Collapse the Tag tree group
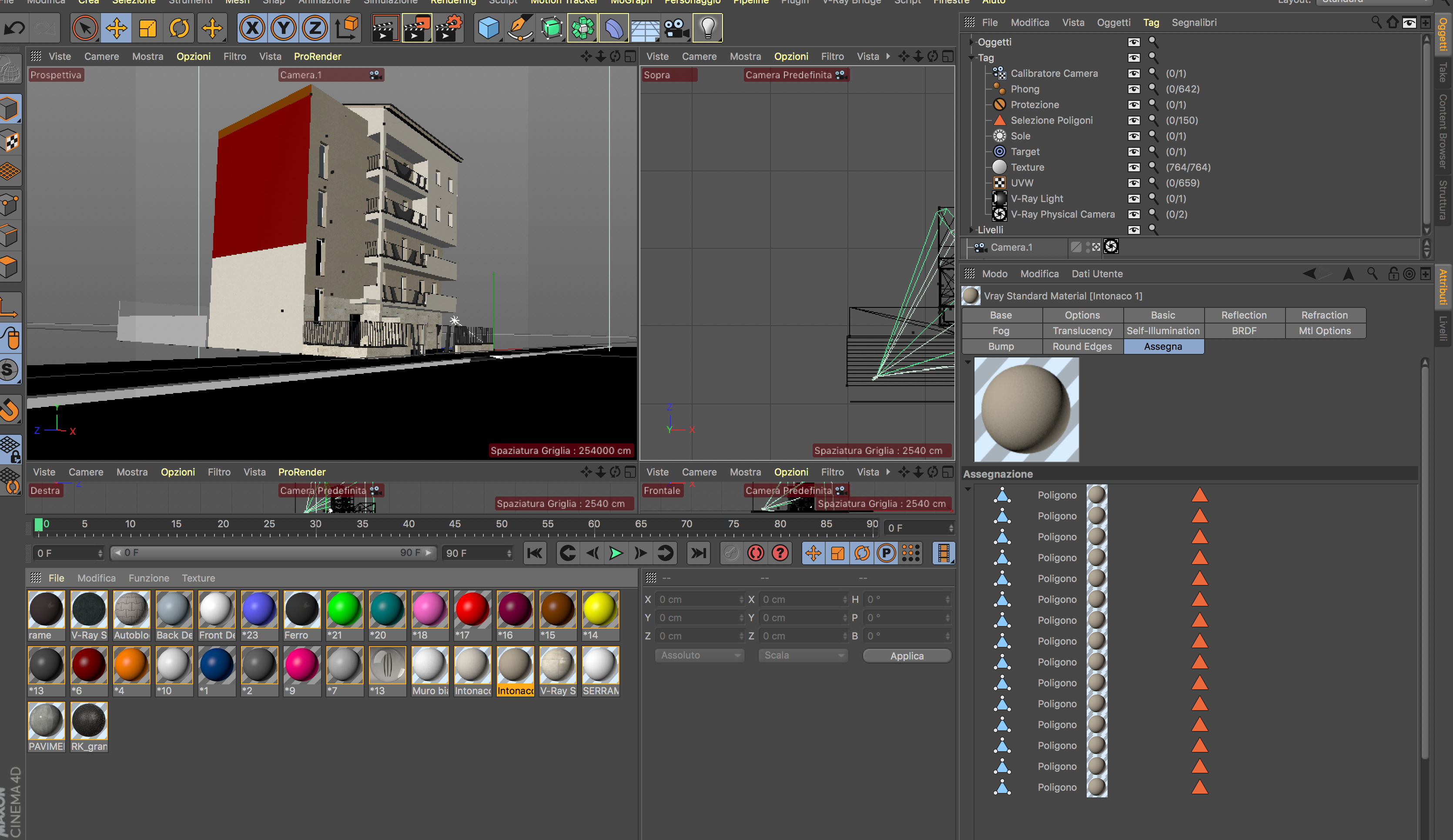 [971, 58]
